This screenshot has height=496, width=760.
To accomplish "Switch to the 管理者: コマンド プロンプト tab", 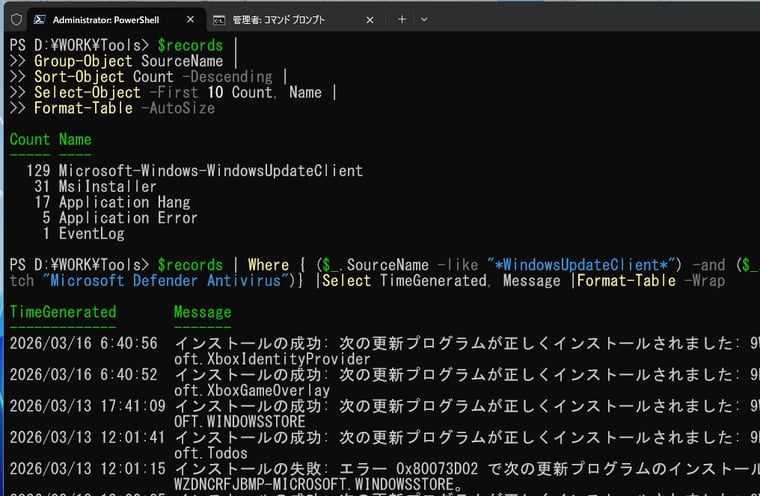I will click(296, 20).
